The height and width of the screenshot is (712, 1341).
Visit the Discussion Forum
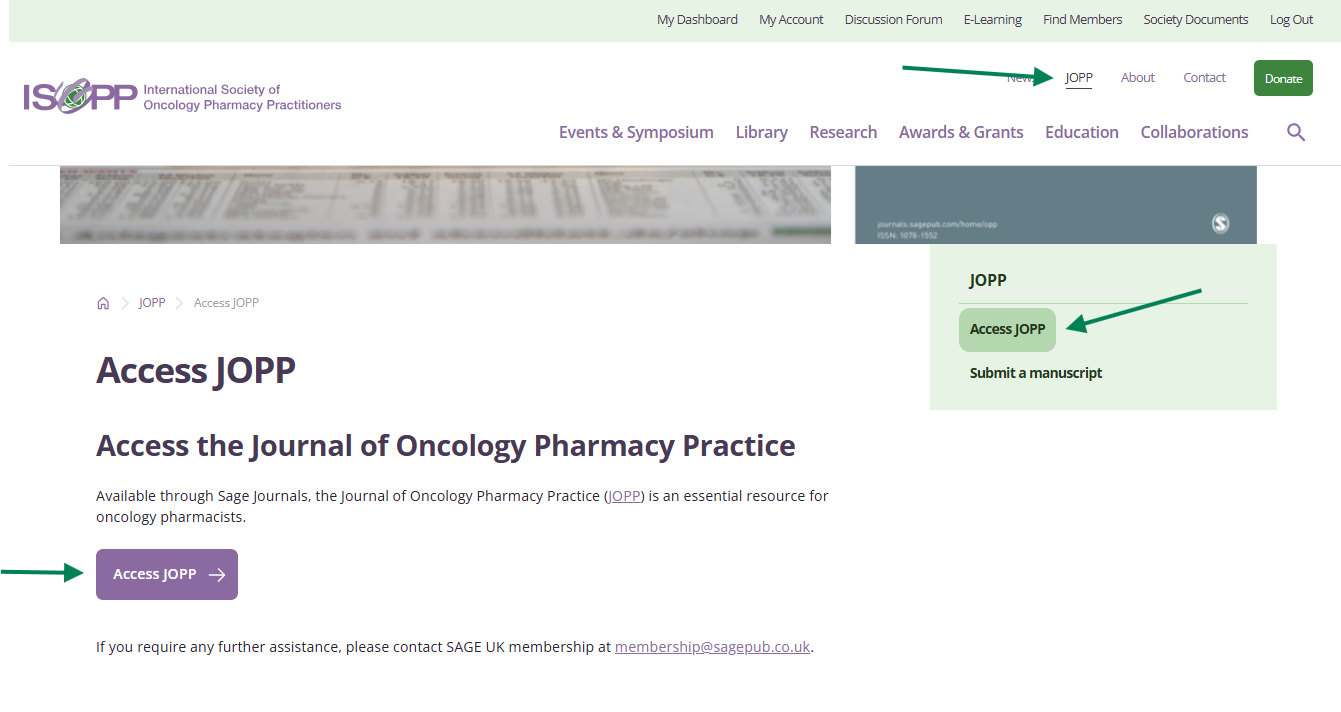pyautogui.click(x=893, y=20)
